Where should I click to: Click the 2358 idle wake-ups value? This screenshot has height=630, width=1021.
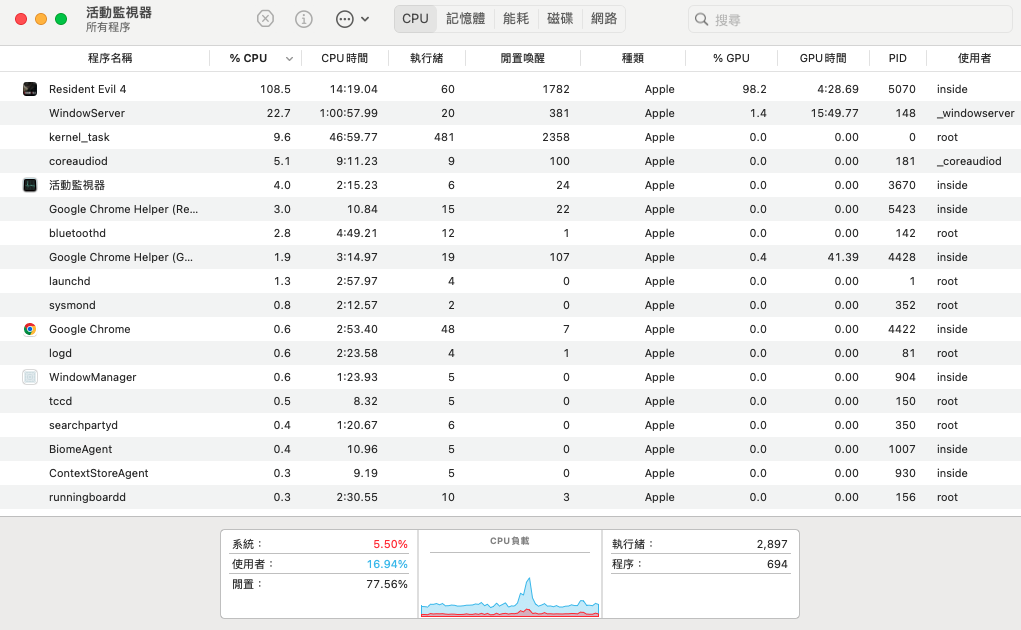point(556,137)
